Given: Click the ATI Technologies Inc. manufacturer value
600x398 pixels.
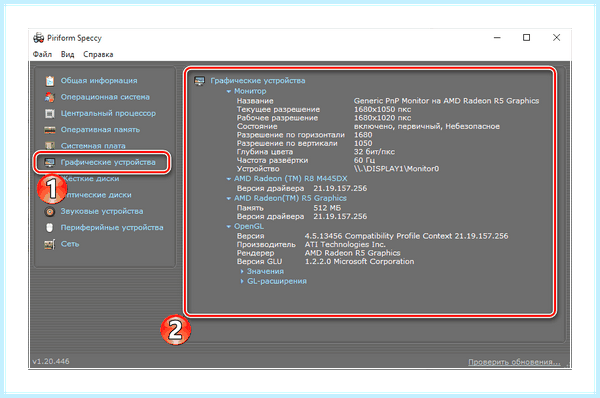Looking at the screenshot, I should coord(345,245).
